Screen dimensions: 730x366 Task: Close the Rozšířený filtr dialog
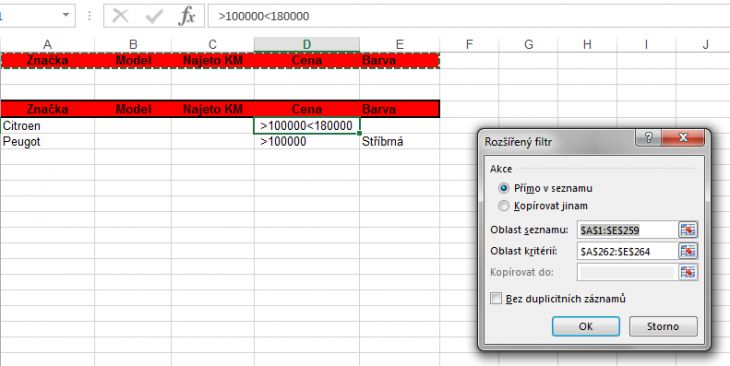[683, 138]
